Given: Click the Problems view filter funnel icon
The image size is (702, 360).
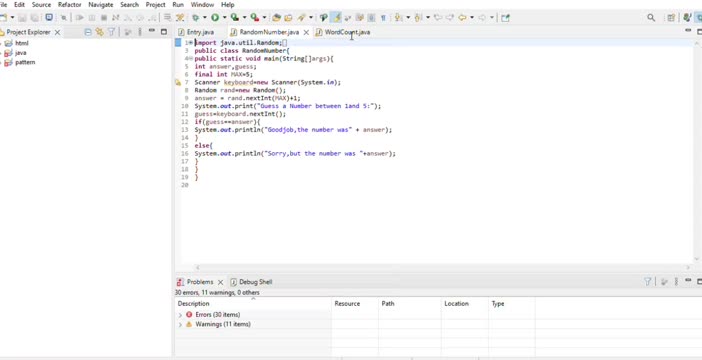Looking at the screenshot, I should (647, 282).
